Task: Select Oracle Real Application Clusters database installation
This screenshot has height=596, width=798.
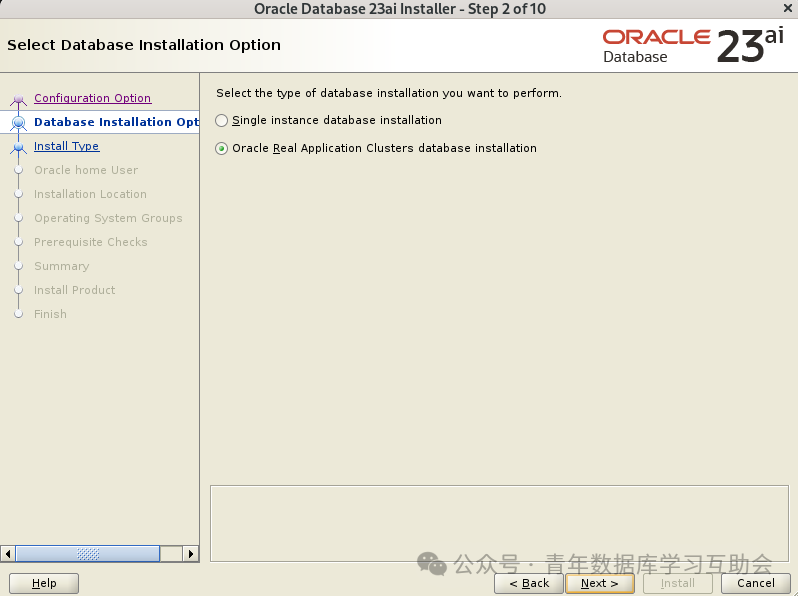Action: point(221,149)
